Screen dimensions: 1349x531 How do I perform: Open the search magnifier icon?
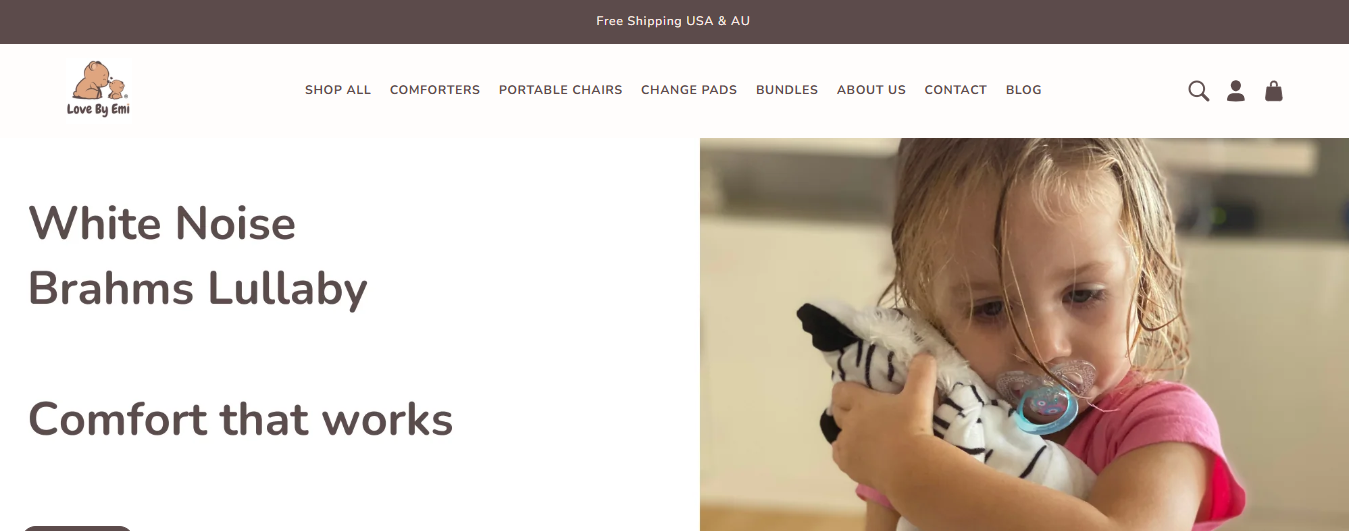click(x=1198, y=91)
